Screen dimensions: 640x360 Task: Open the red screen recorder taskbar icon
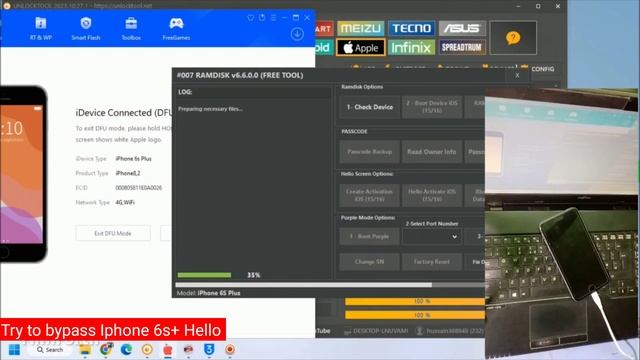click(x=230, y=349)
